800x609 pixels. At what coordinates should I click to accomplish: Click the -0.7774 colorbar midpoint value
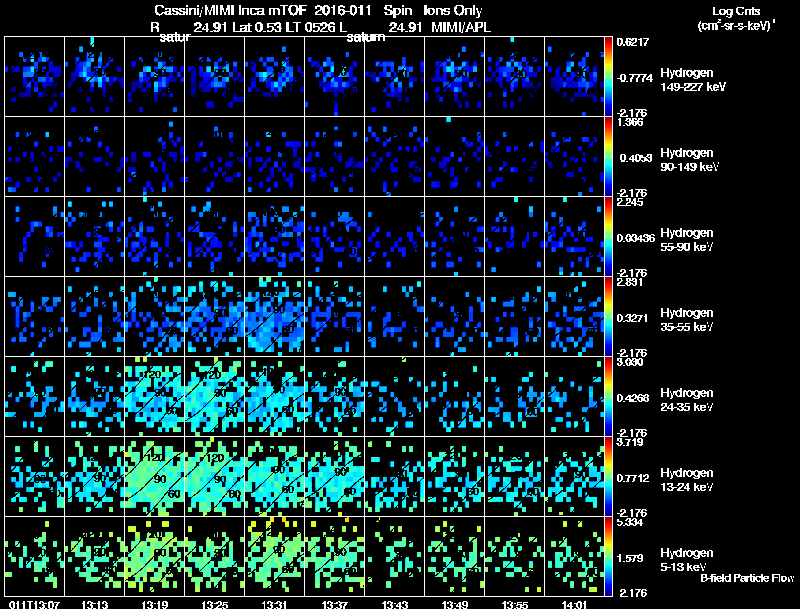pyautogui.click(x=635, y=78)
